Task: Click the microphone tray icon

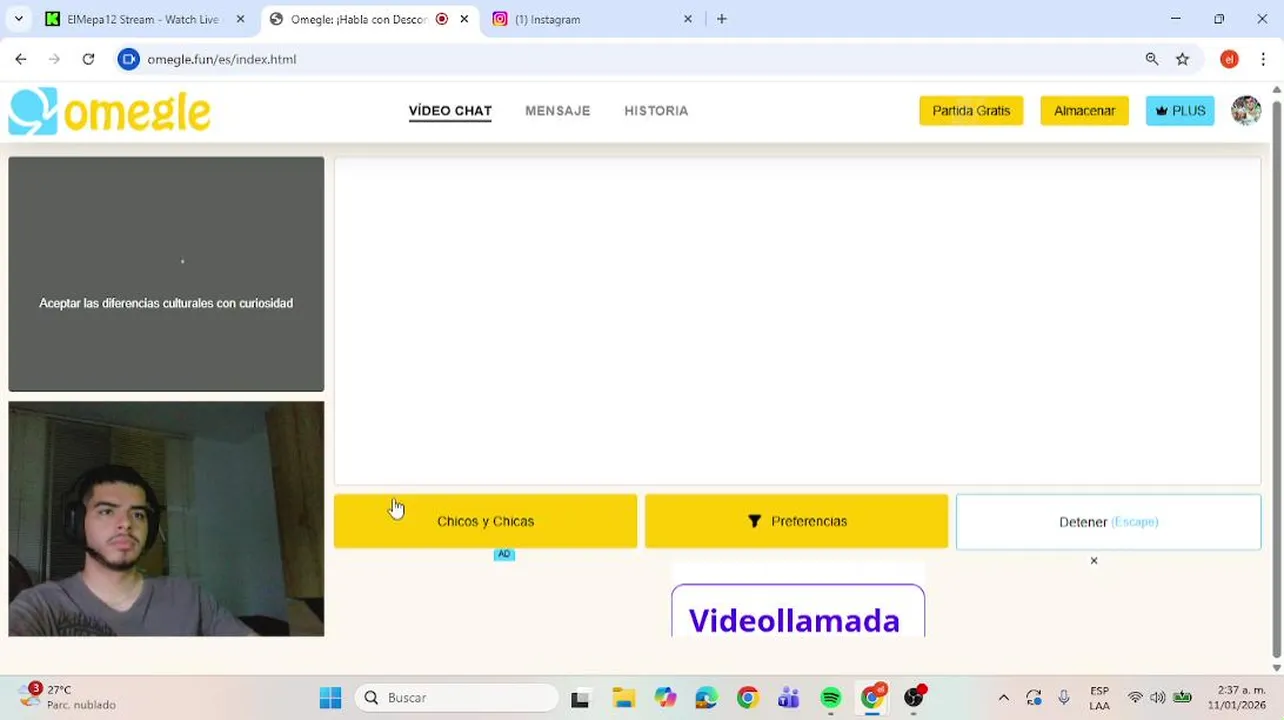Action: [x=1064, y=698]
